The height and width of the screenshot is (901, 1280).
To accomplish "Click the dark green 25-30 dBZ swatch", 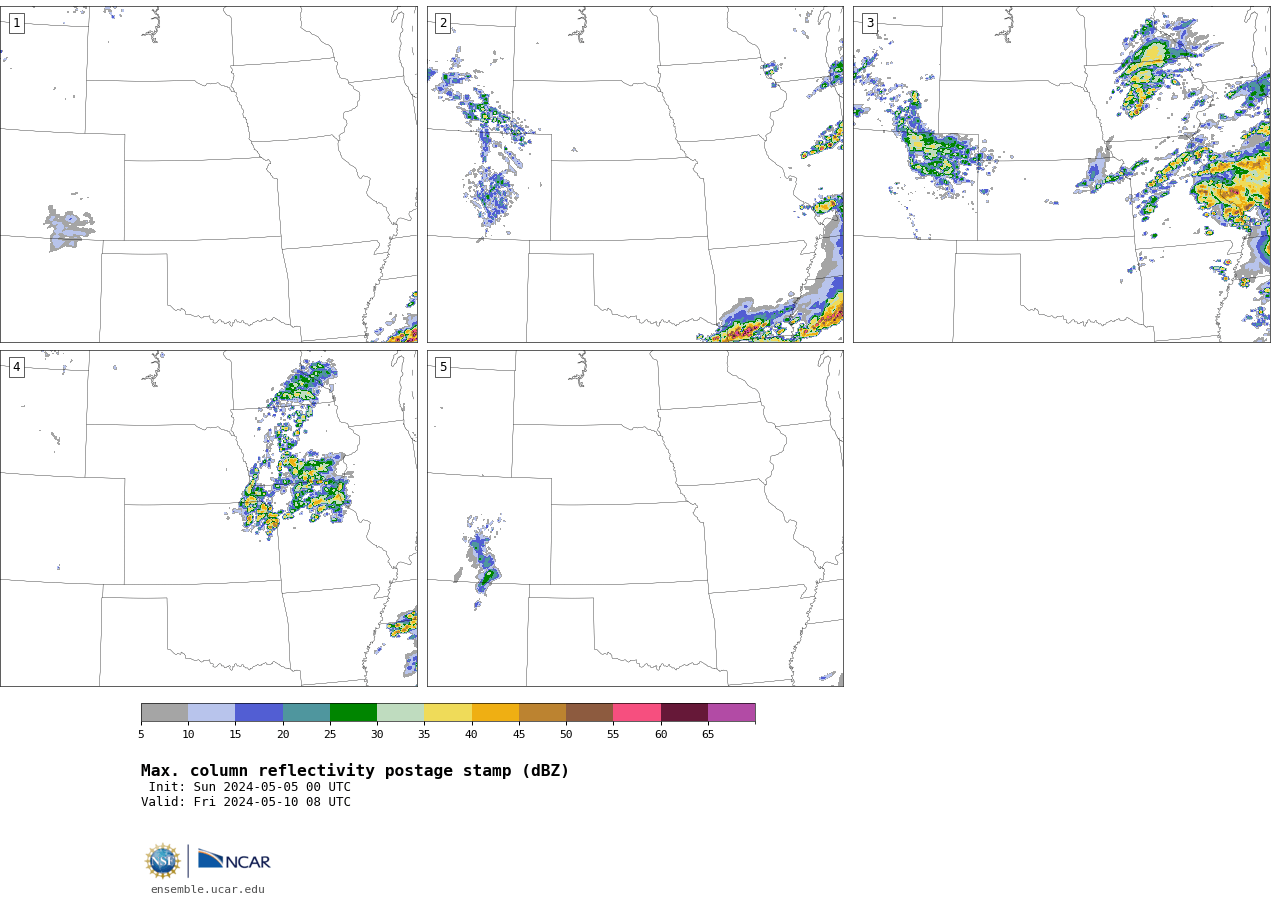I will point(353,712).
